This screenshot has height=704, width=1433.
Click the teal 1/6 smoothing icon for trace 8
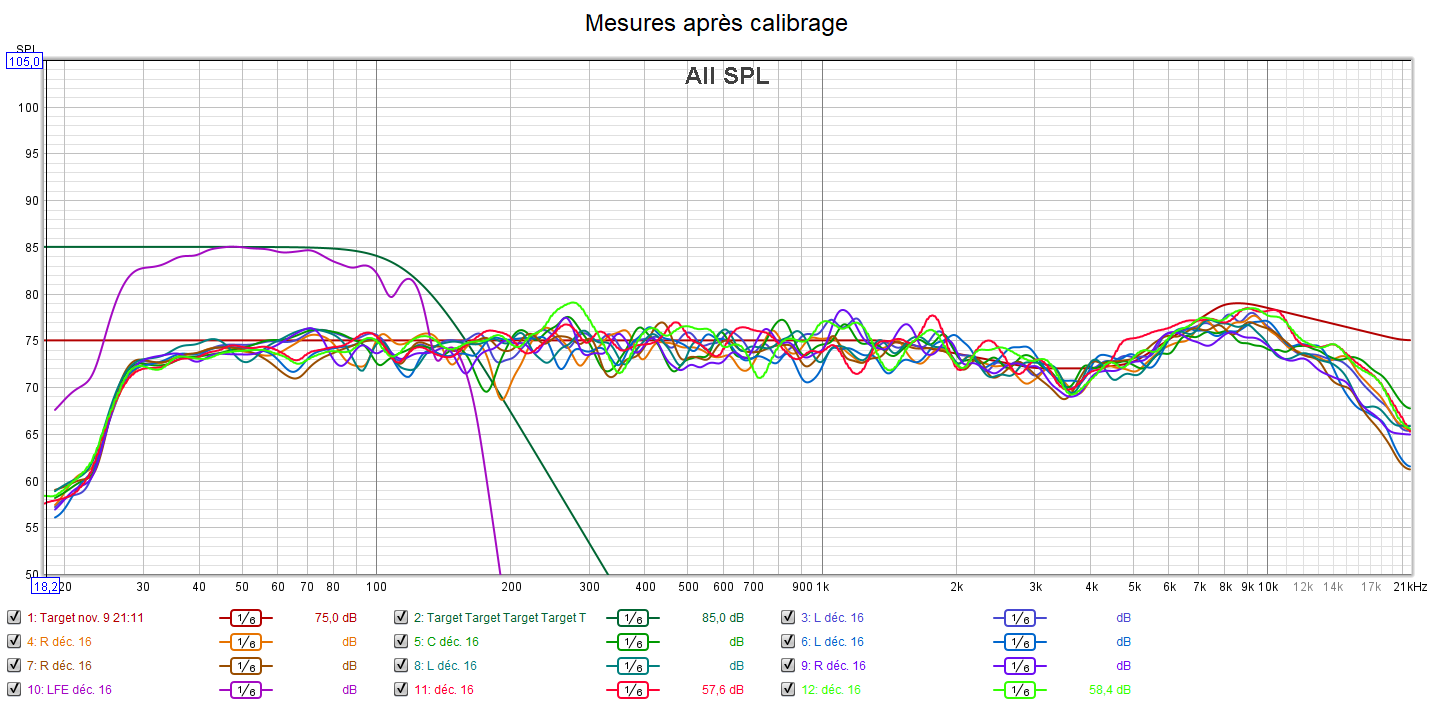[632, 666]
